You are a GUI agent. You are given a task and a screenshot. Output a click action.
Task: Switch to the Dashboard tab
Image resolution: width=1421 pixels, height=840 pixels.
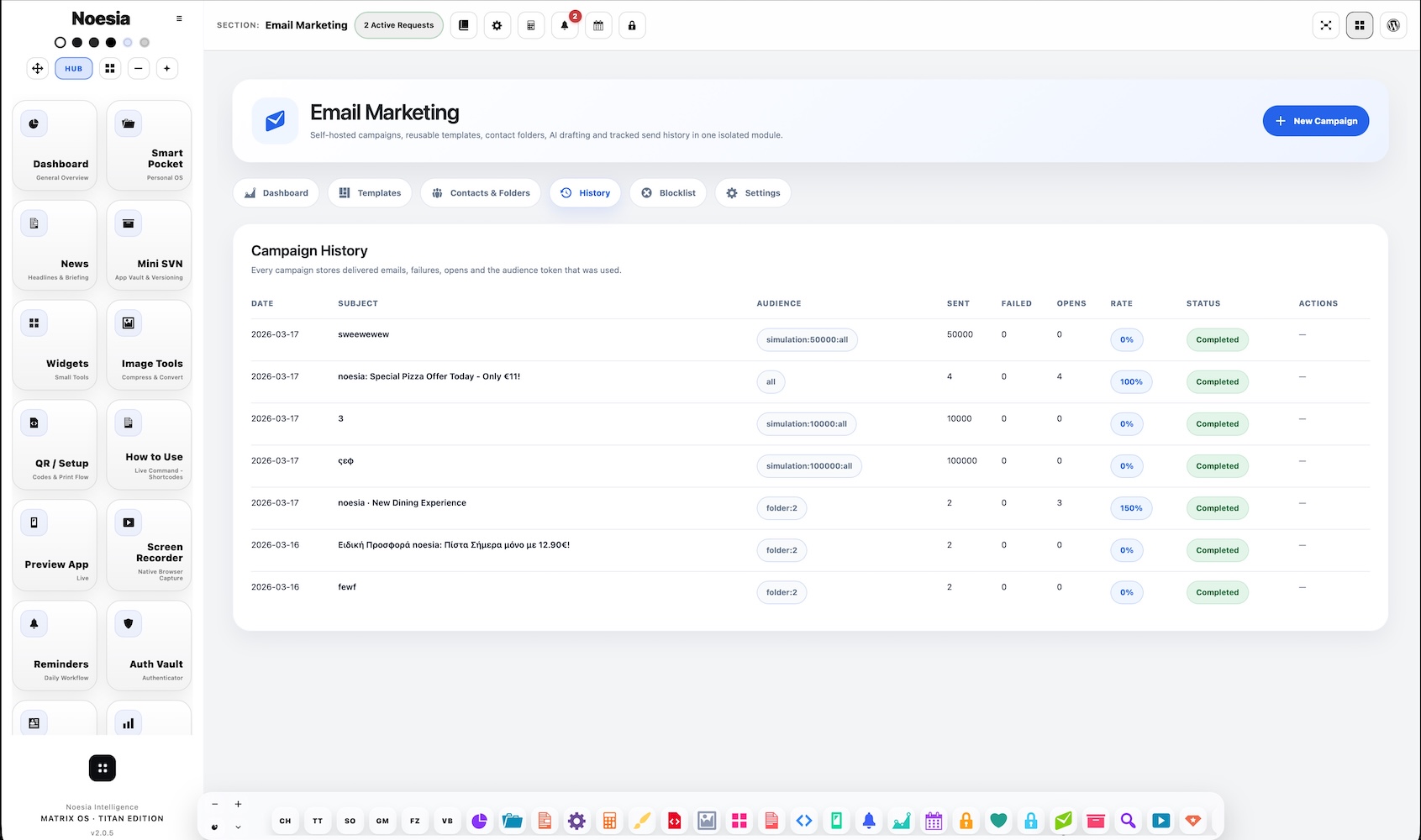click(x=276, y=193)
